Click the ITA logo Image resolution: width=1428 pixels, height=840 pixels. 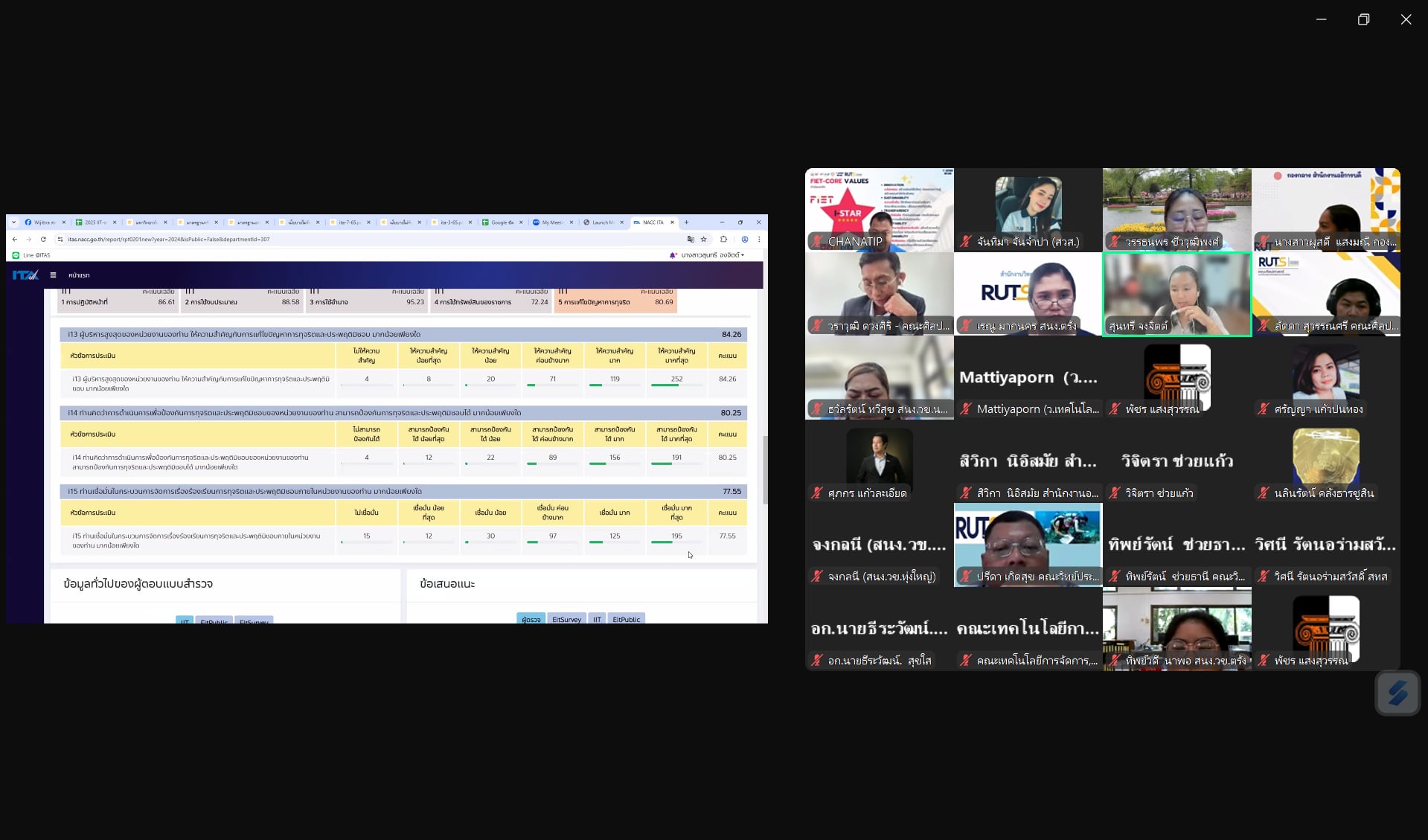click(25, 275)
